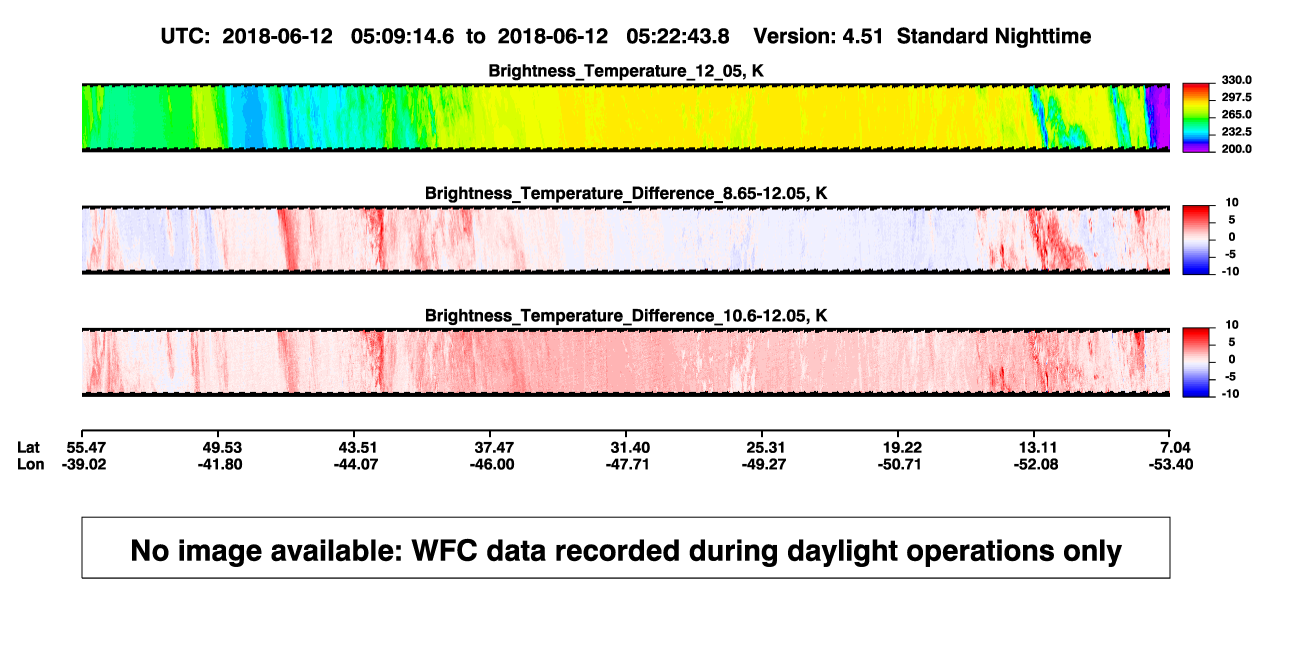The height and width of the screenshot is (667, 1300).
Task: Click the Brightness_Temperature_12_05 image strip
Action: pos(625,118)
